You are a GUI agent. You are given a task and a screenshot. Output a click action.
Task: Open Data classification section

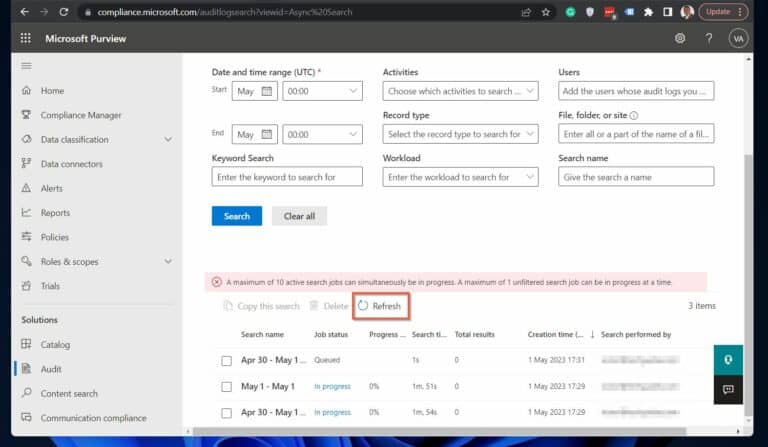(x=74, y=140)
